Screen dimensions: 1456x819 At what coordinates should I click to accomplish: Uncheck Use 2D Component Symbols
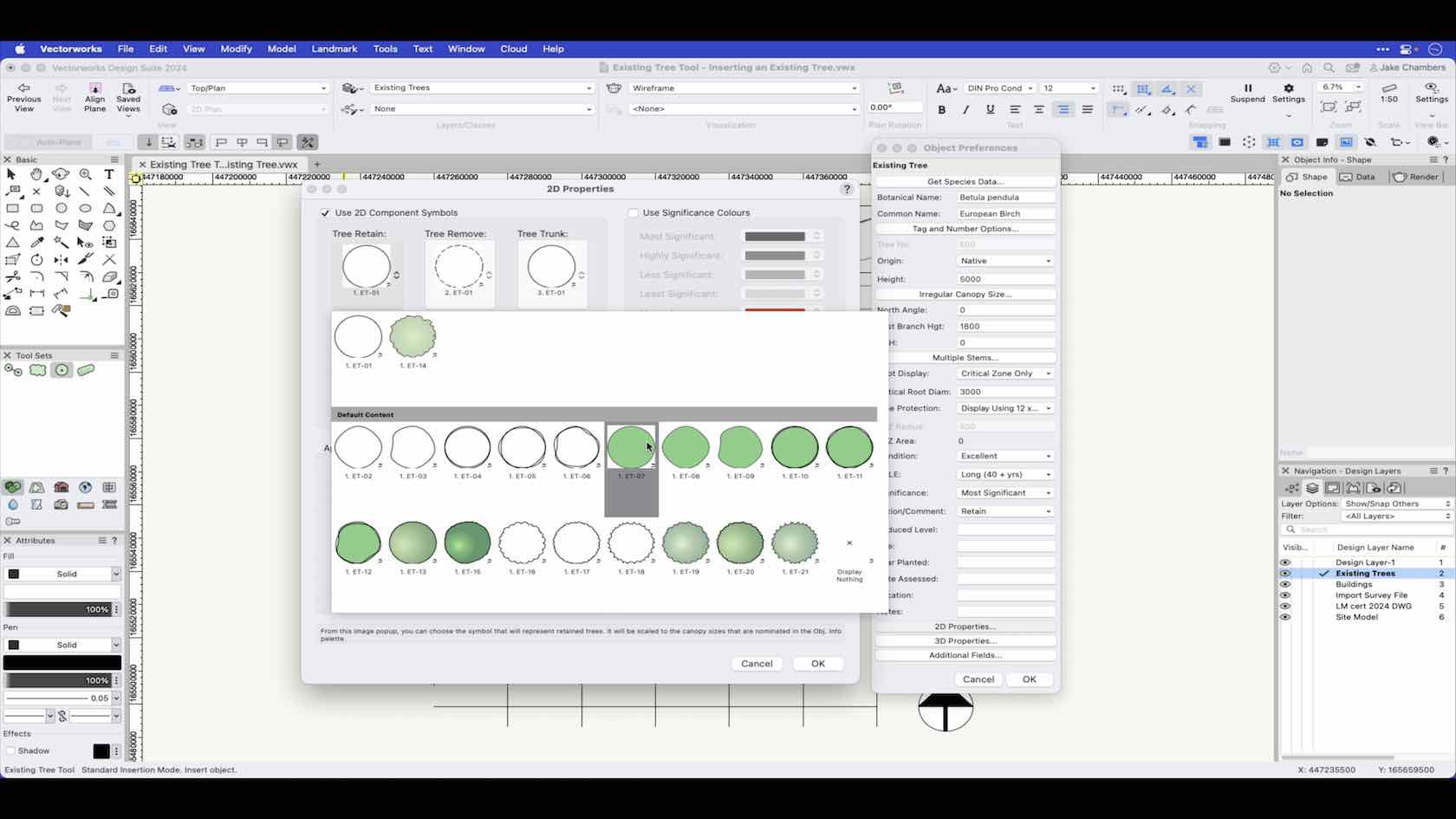click(326, 213)
